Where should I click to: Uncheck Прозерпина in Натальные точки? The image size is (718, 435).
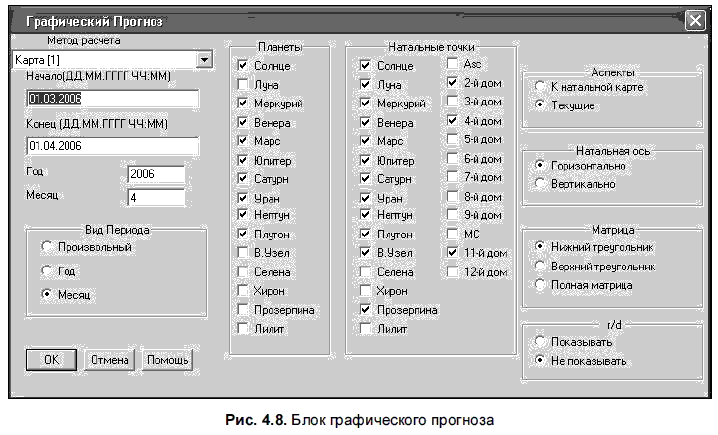click(365, 310)
